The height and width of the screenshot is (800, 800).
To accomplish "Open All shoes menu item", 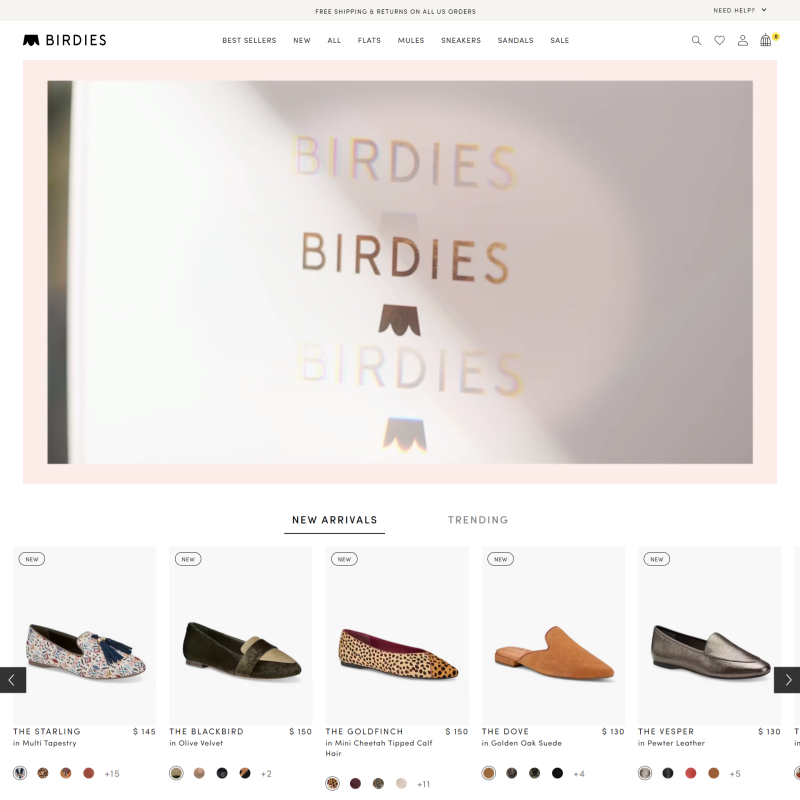I will point(334,40).
